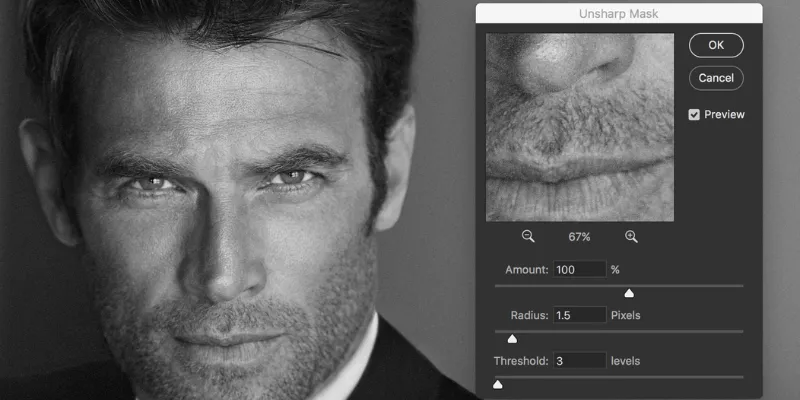Focus the Threshold levels field
This screenshot has width=800, height=400.
pos(579,361)
